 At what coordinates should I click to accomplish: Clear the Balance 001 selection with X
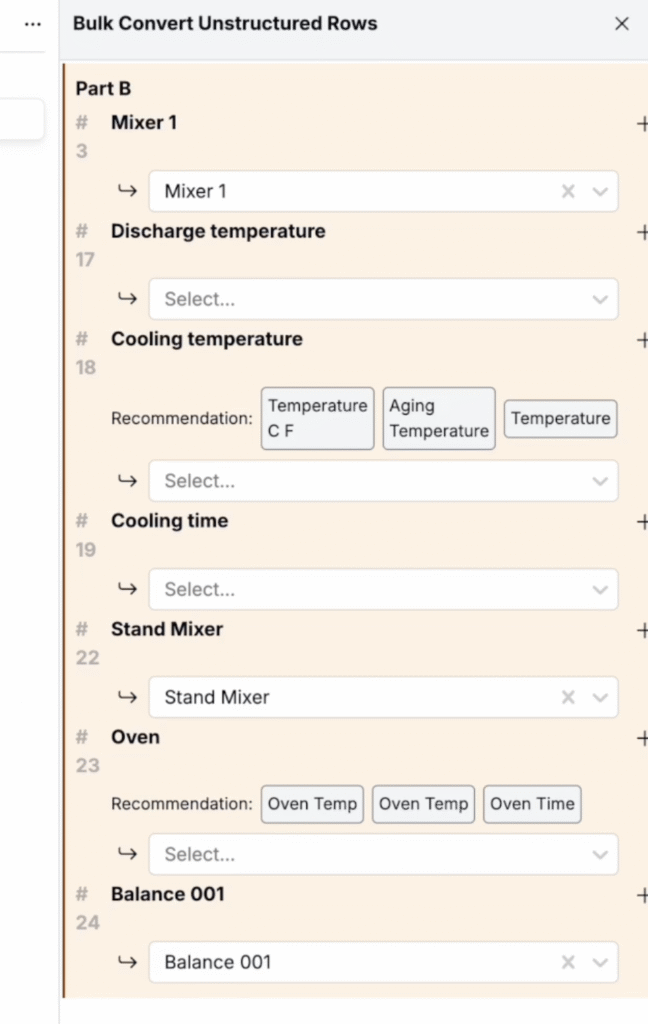(x=568, y=962)
